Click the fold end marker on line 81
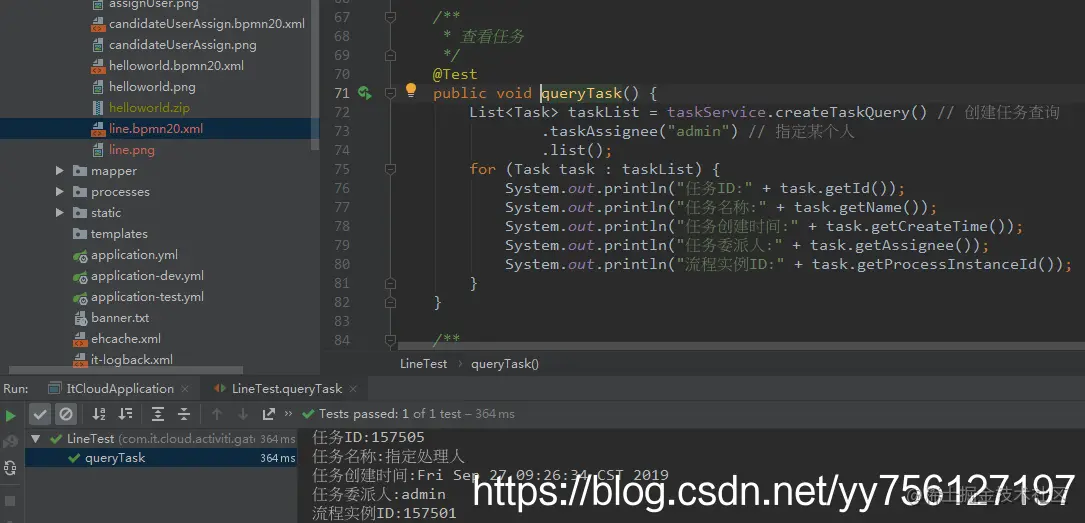This screenshot has height=523, width=1085. tap(390, 283)
